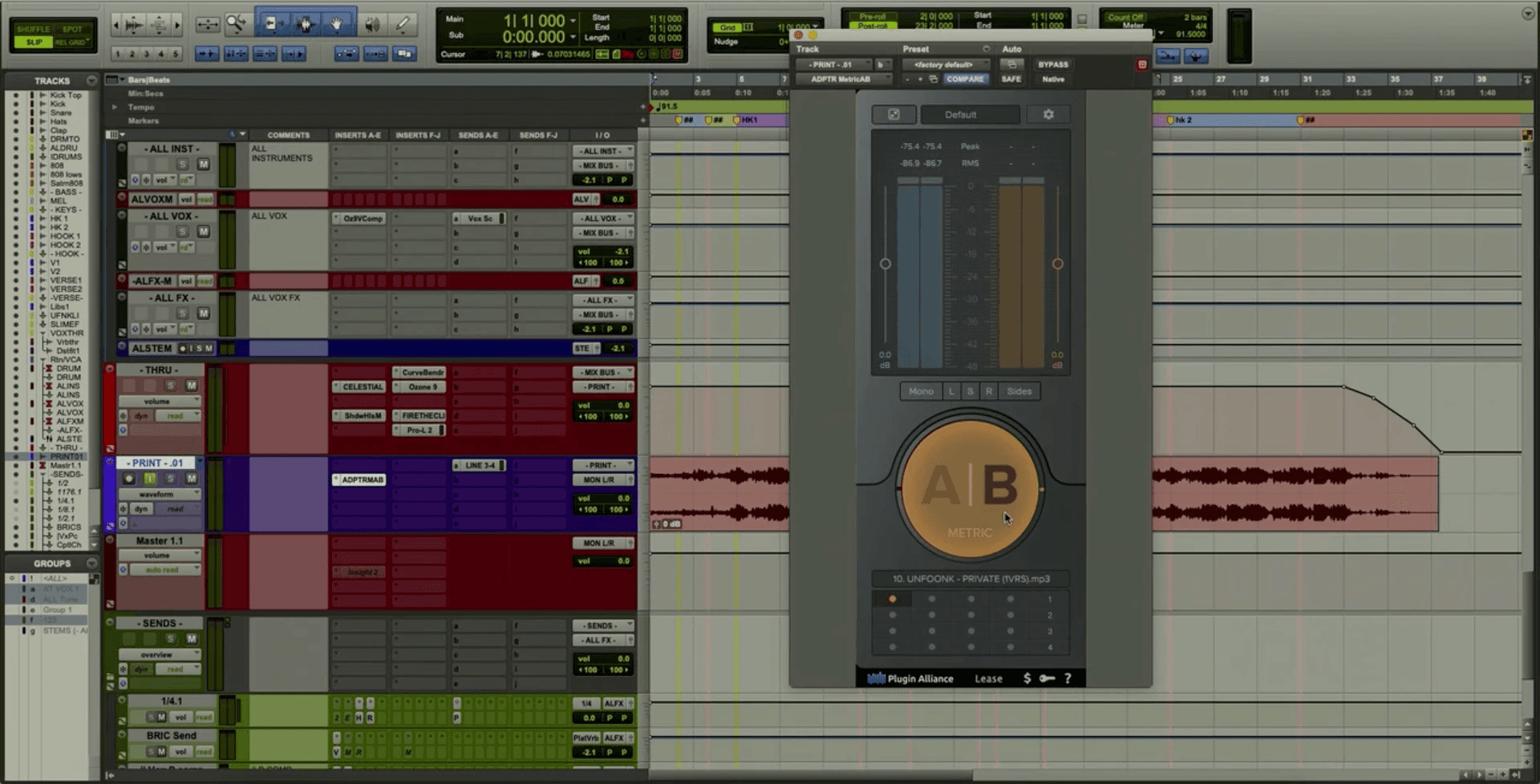Open the Main counter format dropdown arrow
Screen dimensions: 1540x784
pyautogui.click(x=573, y=20)
